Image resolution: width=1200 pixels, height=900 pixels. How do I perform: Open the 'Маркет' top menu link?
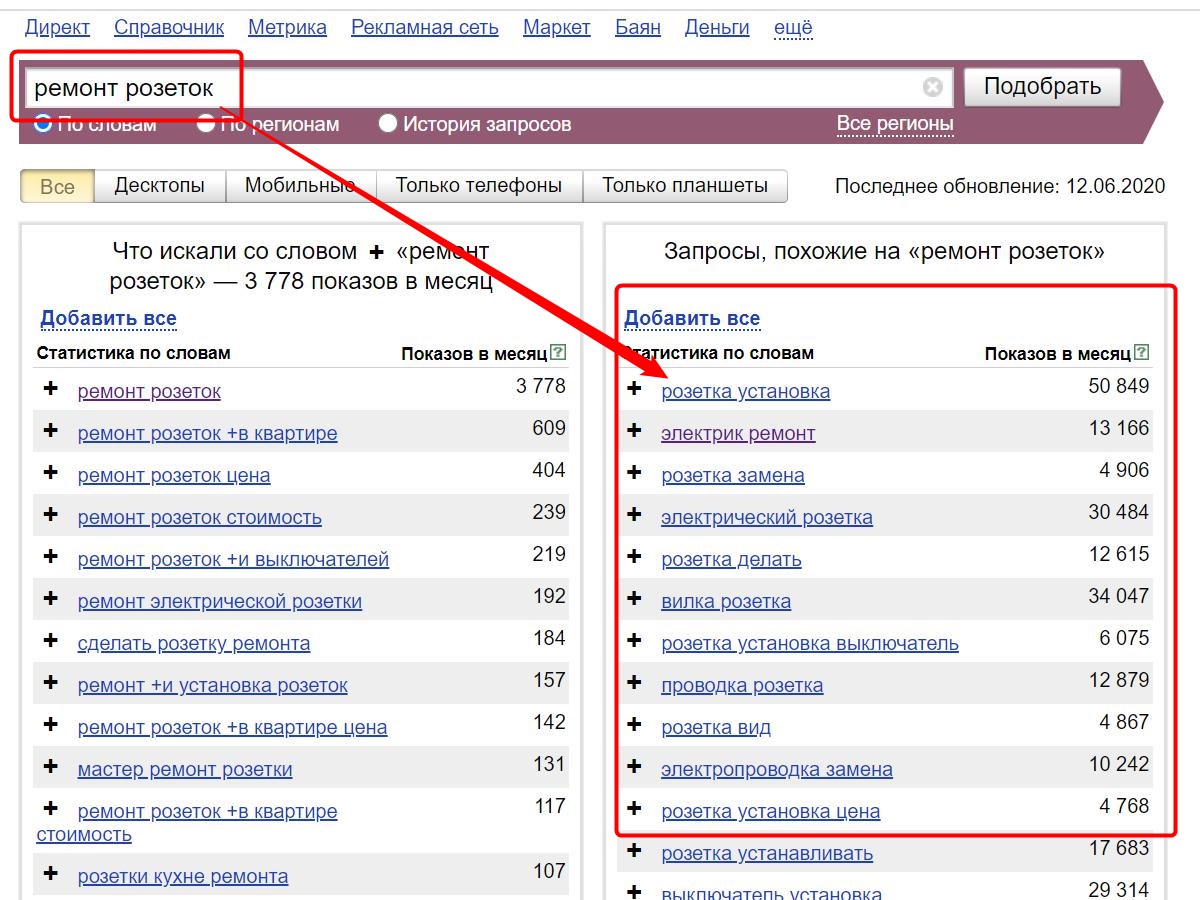557,27
